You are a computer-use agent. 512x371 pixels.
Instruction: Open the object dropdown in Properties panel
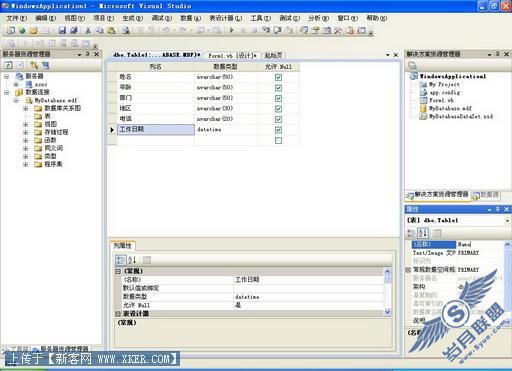click(507, 220)
